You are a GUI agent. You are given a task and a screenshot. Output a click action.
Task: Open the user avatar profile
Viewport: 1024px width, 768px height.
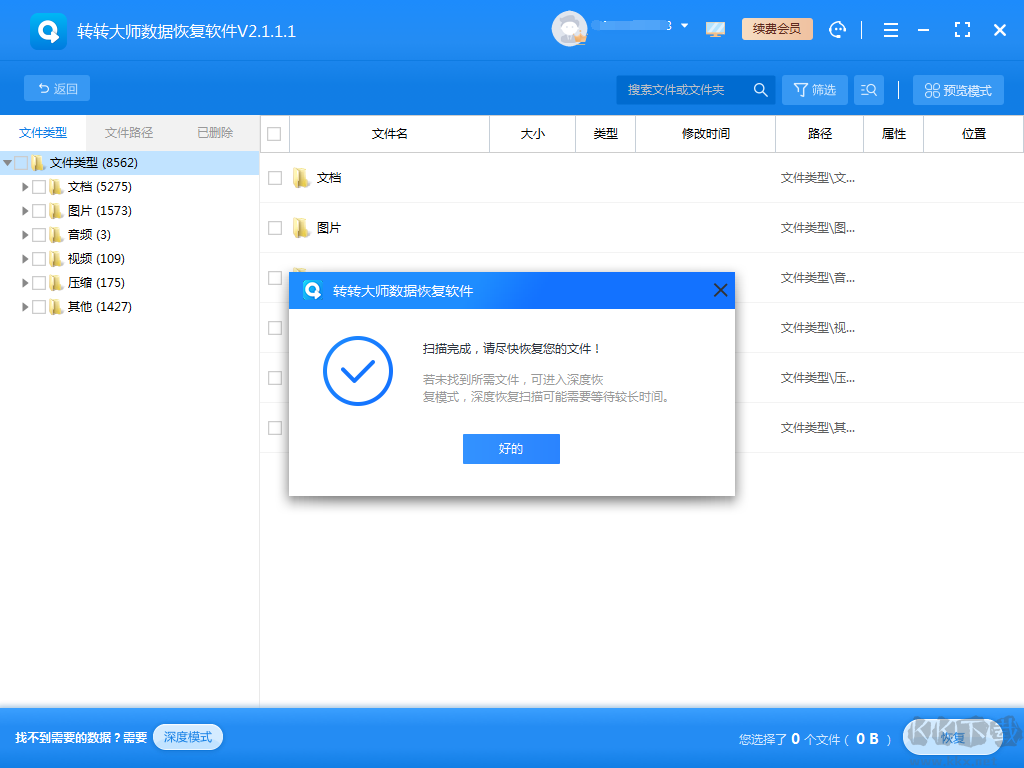[569, 29]
